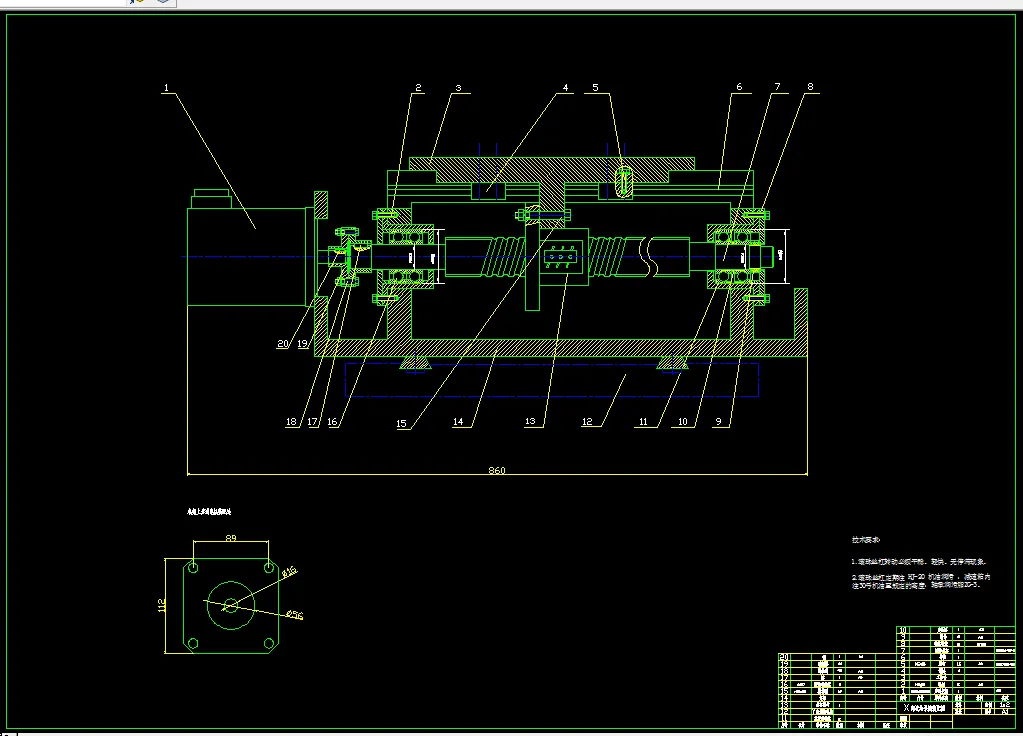The image size is (1023, 736).
Task: Select the Ø16 diameter annotation
Action: click(289, 572)
